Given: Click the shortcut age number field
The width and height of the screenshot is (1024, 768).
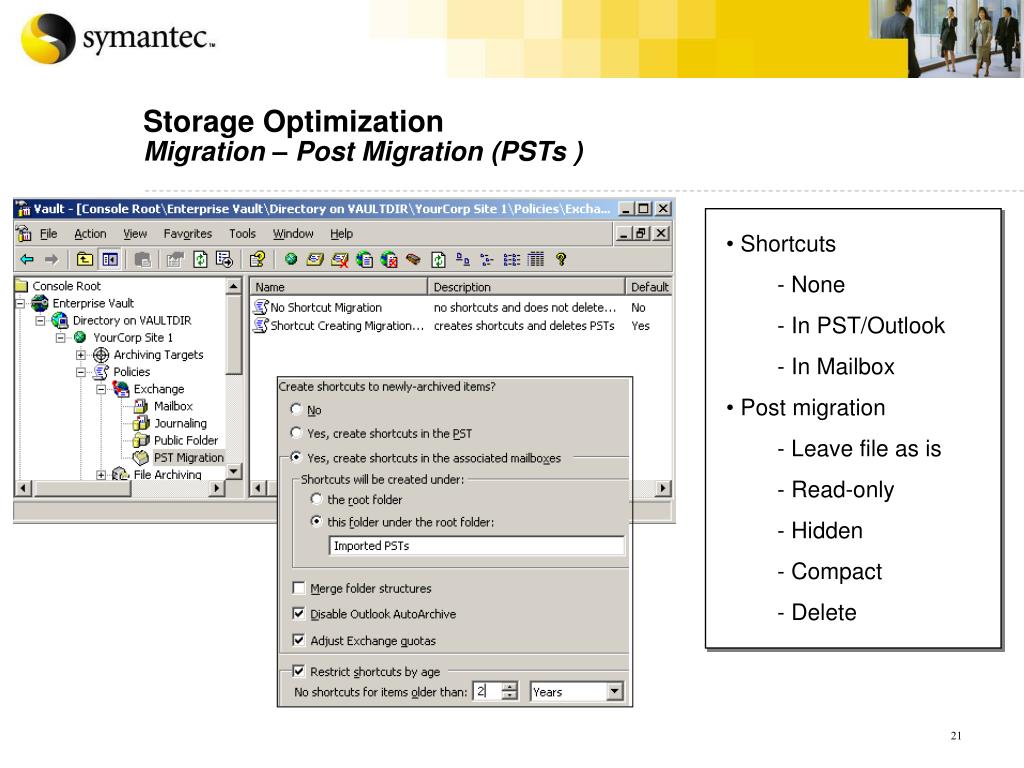Looking at the screenshot, I should pos(487,691).
